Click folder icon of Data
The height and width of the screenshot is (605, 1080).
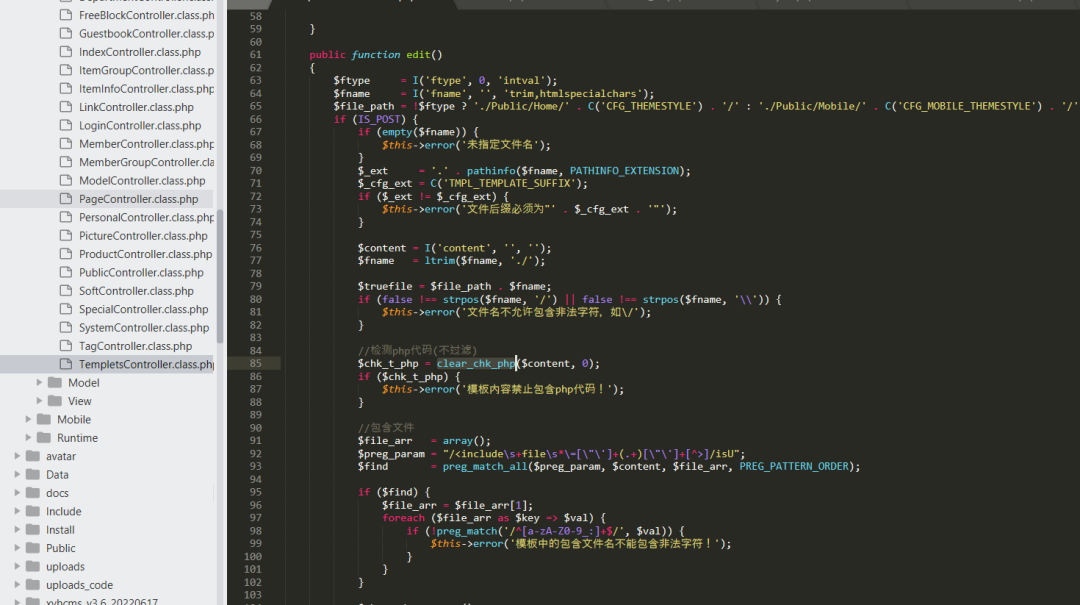pyautogui.click(x=33, y=474)
